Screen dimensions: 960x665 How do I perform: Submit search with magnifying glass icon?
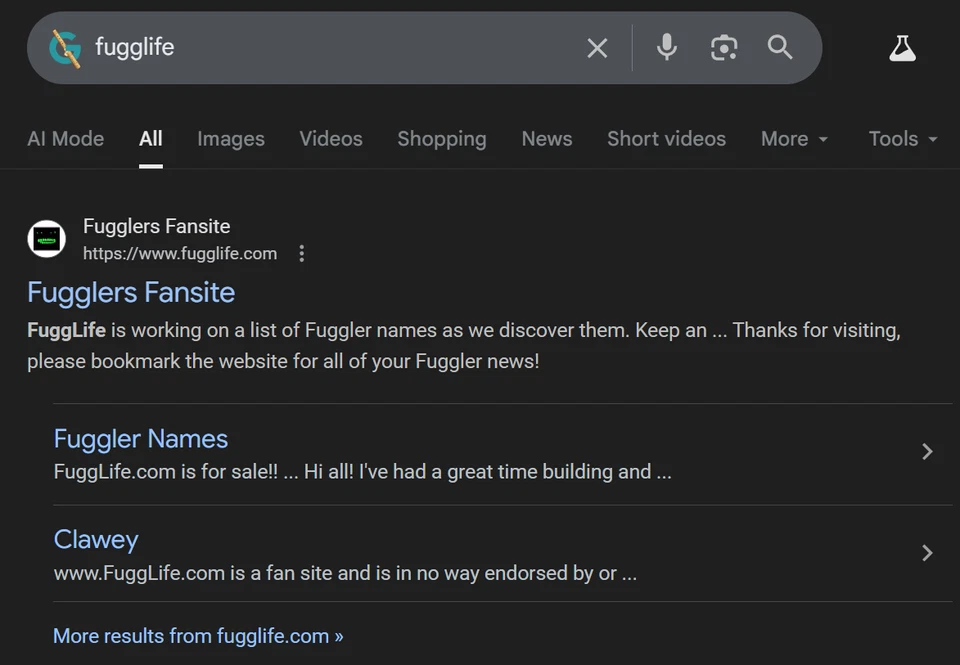tap(780, 47)
